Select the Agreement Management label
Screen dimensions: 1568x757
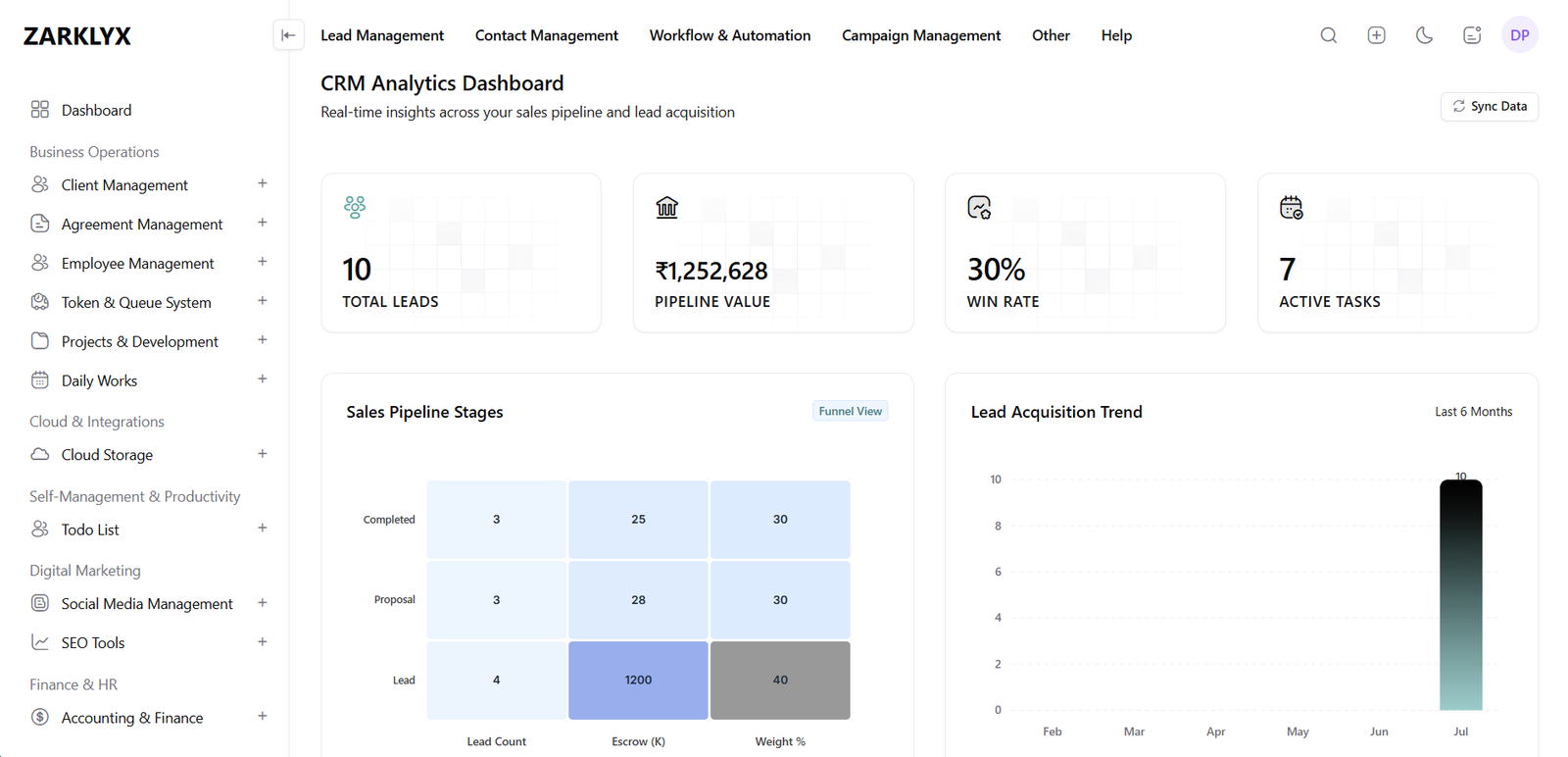[142, 224]
